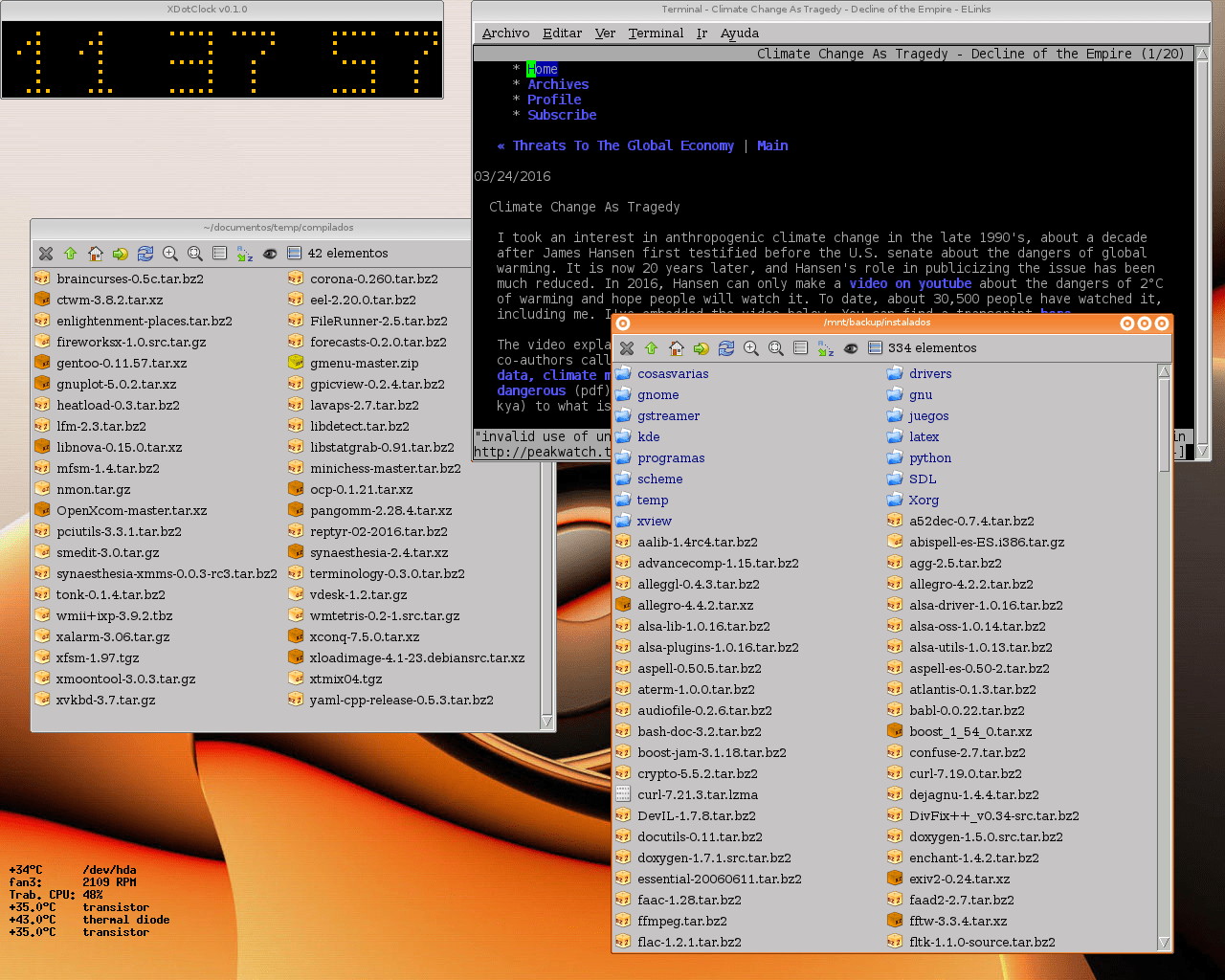Open the Ir menu

[702, 33]
